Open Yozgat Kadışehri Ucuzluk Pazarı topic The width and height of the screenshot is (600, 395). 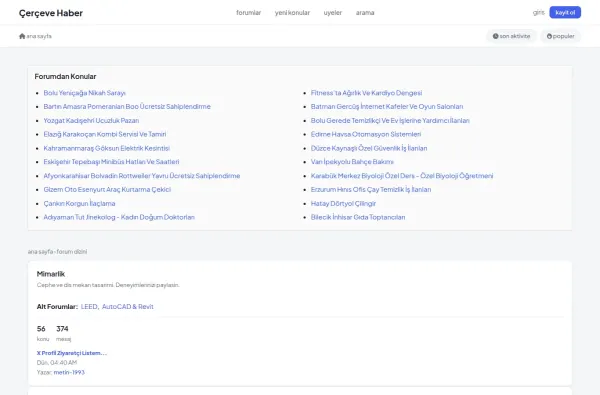(x=91, y=121)
